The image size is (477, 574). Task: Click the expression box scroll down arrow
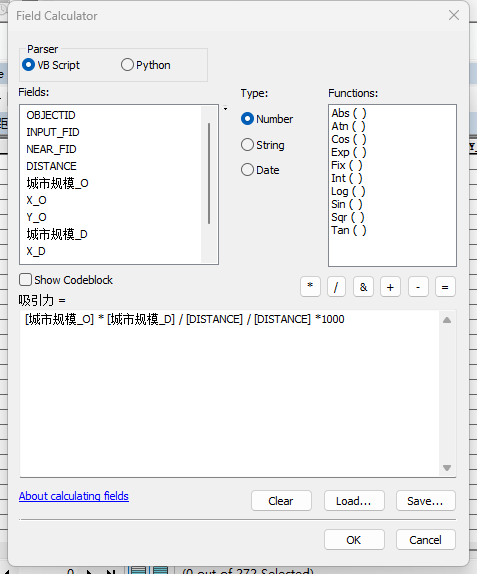point(447,468)
